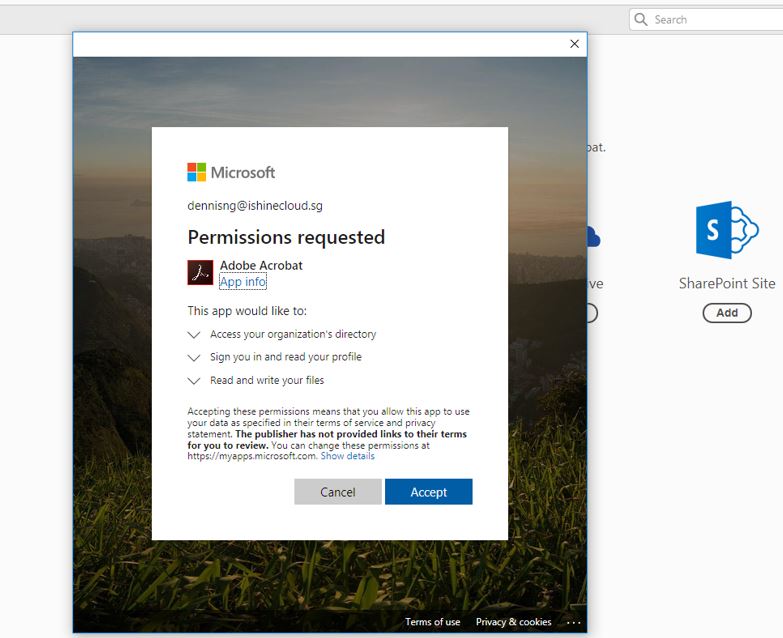Image resolution: width=783 pixels, height=638 pixels.
Task: Click 'This app would like to:' text
Action: (247, 311)
